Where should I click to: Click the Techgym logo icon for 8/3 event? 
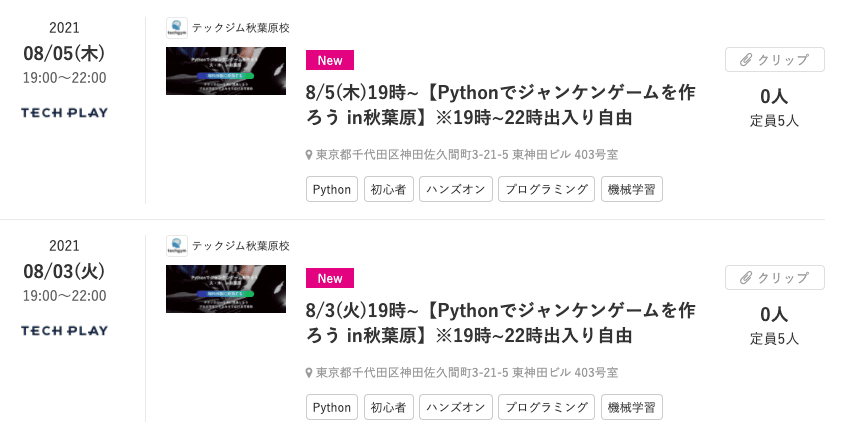177,246
